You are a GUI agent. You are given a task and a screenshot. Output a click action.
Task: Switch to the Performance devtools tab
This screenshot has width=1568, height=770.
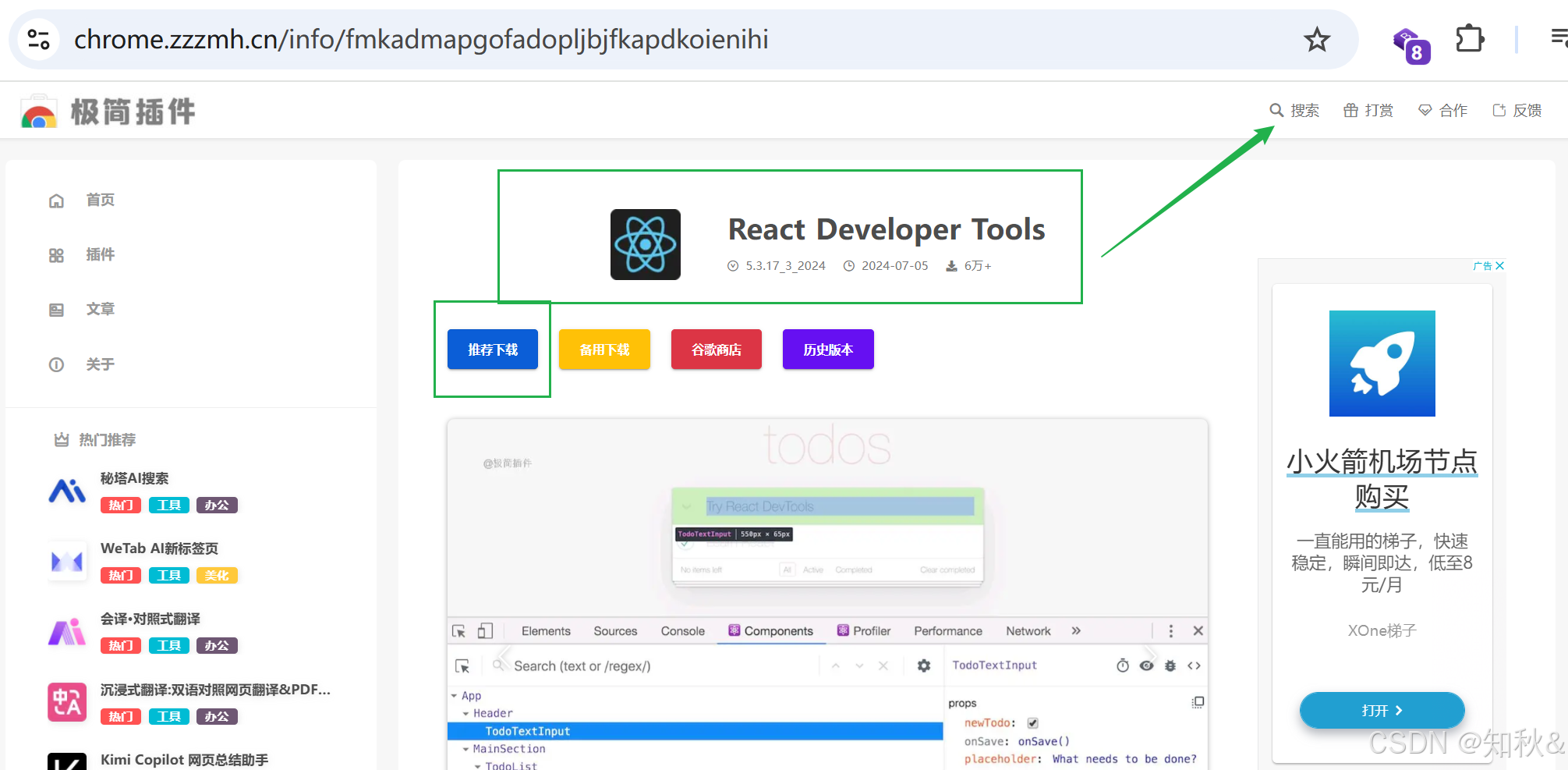point(948,631)
